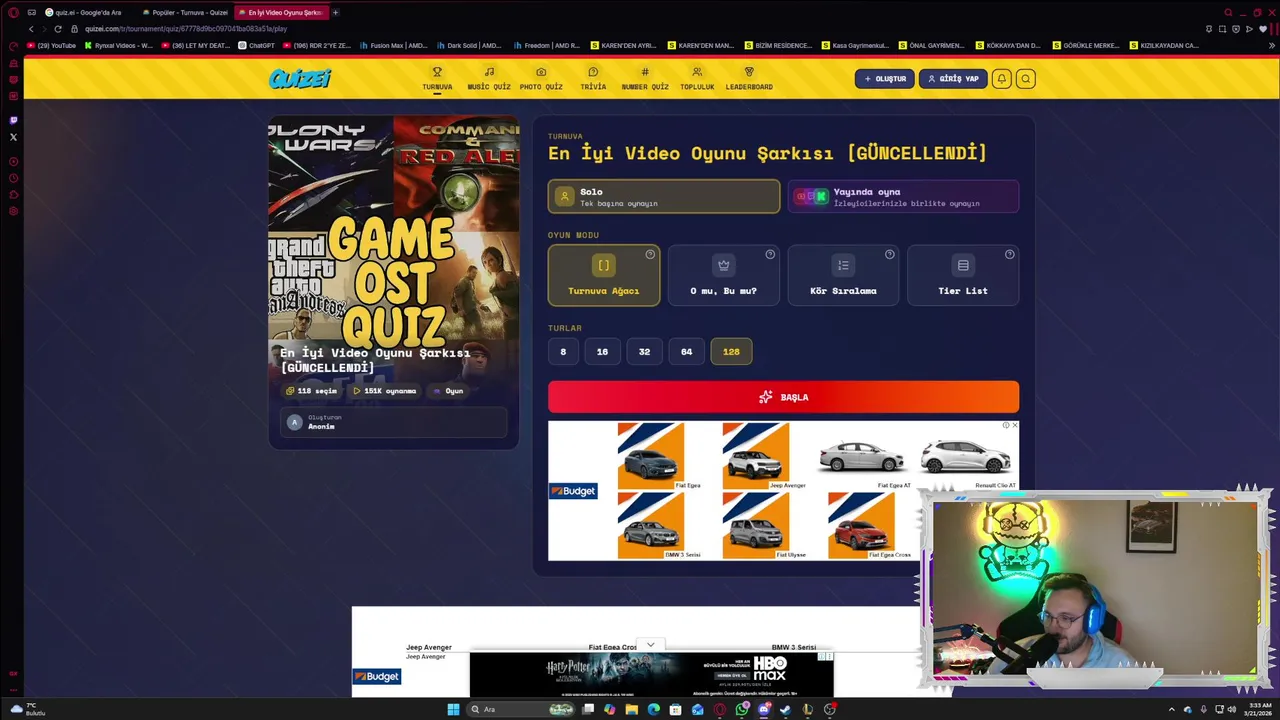Open Opera menu logo
The width and height of the screenshot is (1280, 720).
tap(13, 12)
